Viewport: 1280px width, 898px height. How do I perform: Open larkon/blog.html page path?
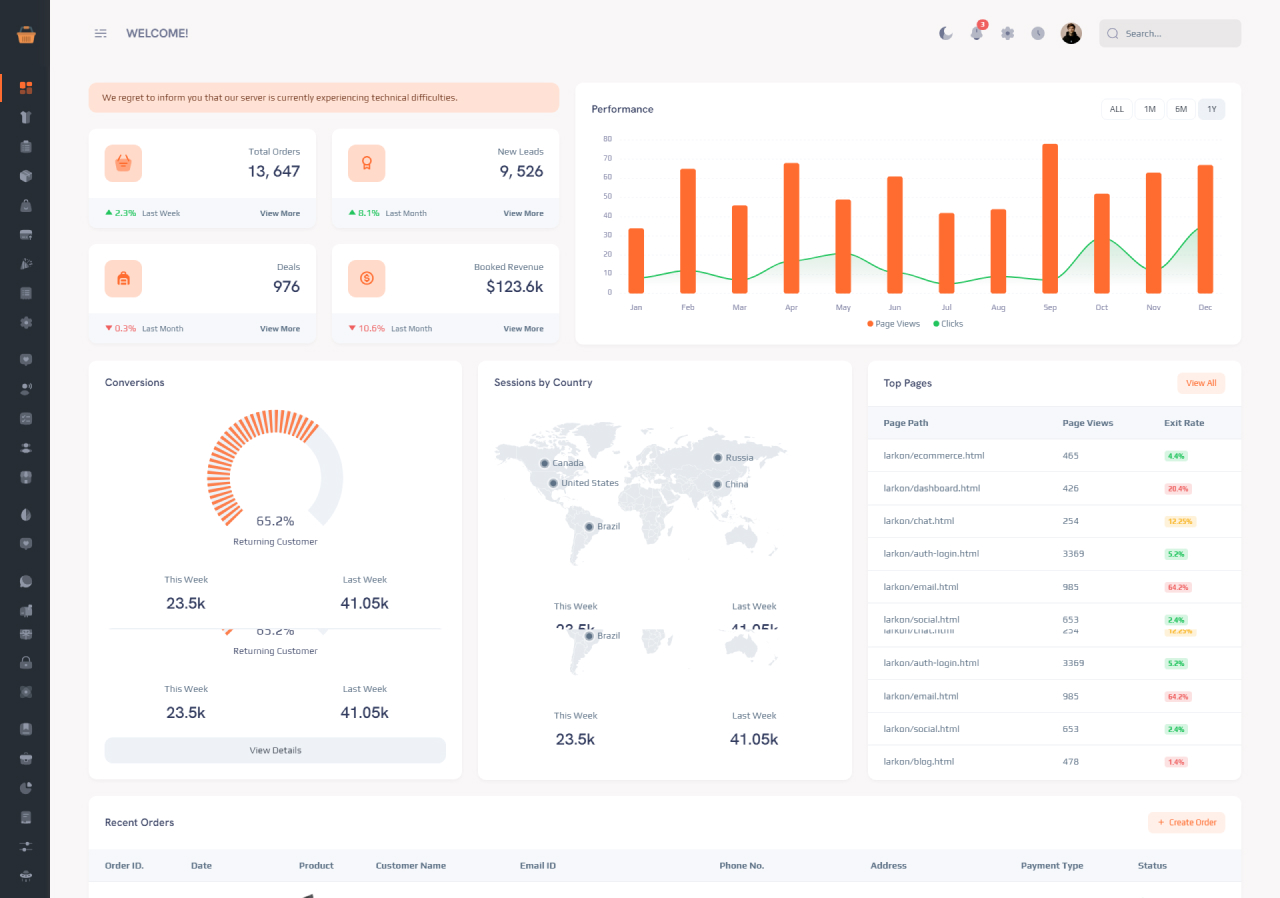(919, 761)
